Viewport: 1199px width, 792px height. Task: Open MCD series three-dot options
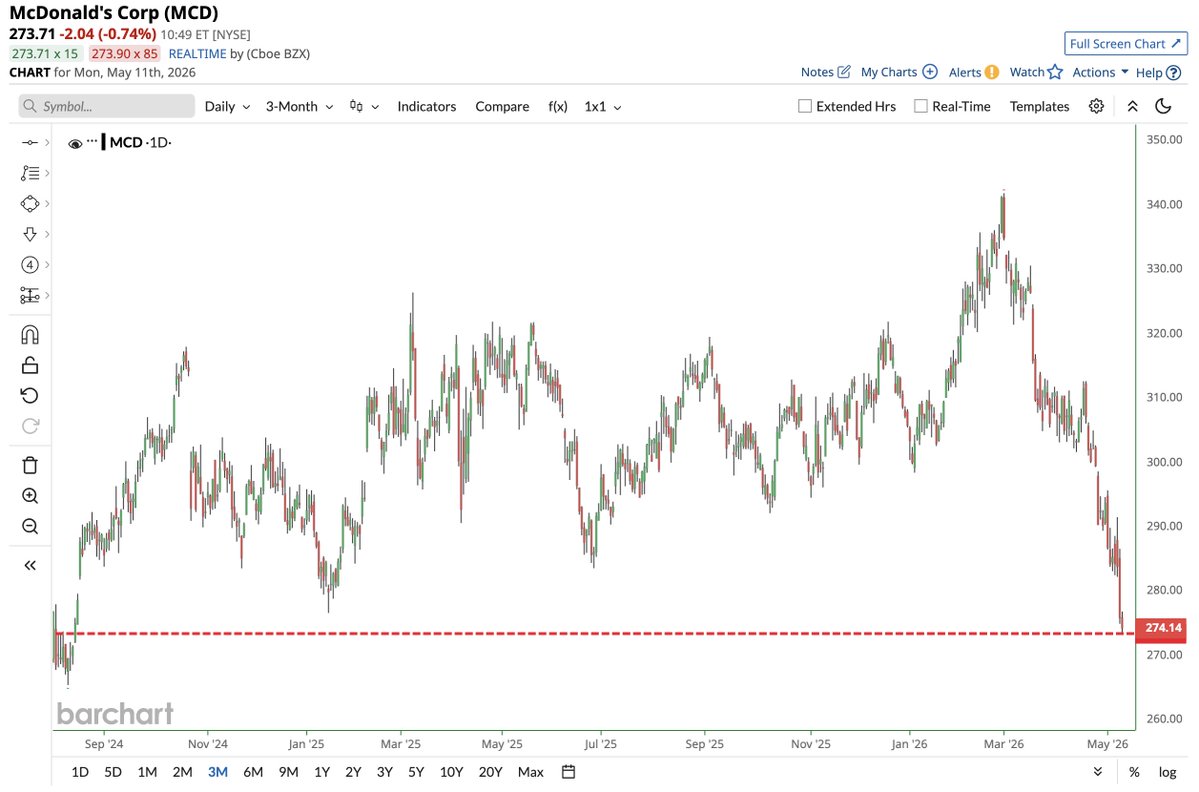click(x=93, y=141)
